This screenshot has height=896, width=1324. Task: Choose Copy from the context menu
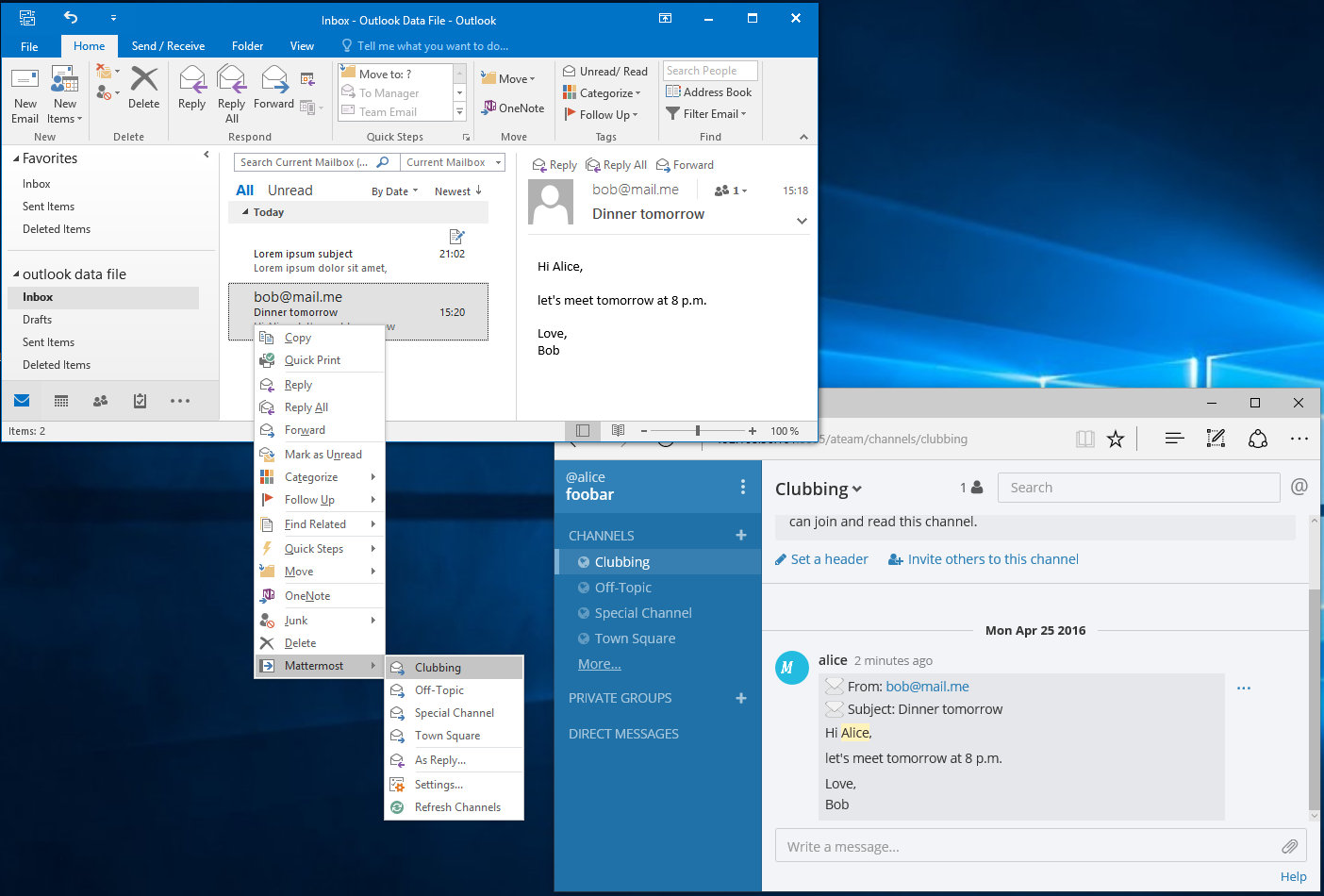point(320,338)
